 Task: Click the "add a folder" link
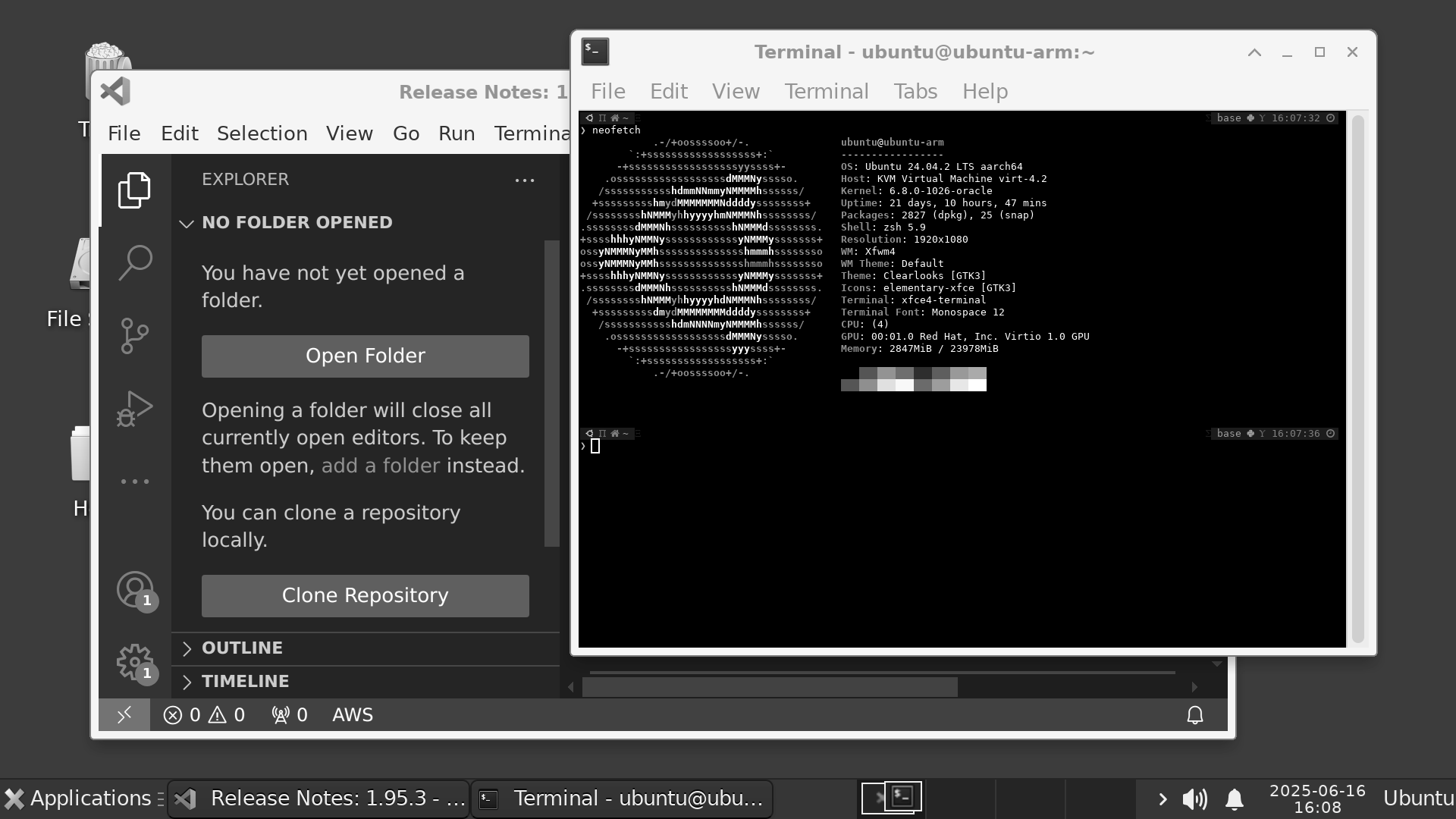click(380, 466)
